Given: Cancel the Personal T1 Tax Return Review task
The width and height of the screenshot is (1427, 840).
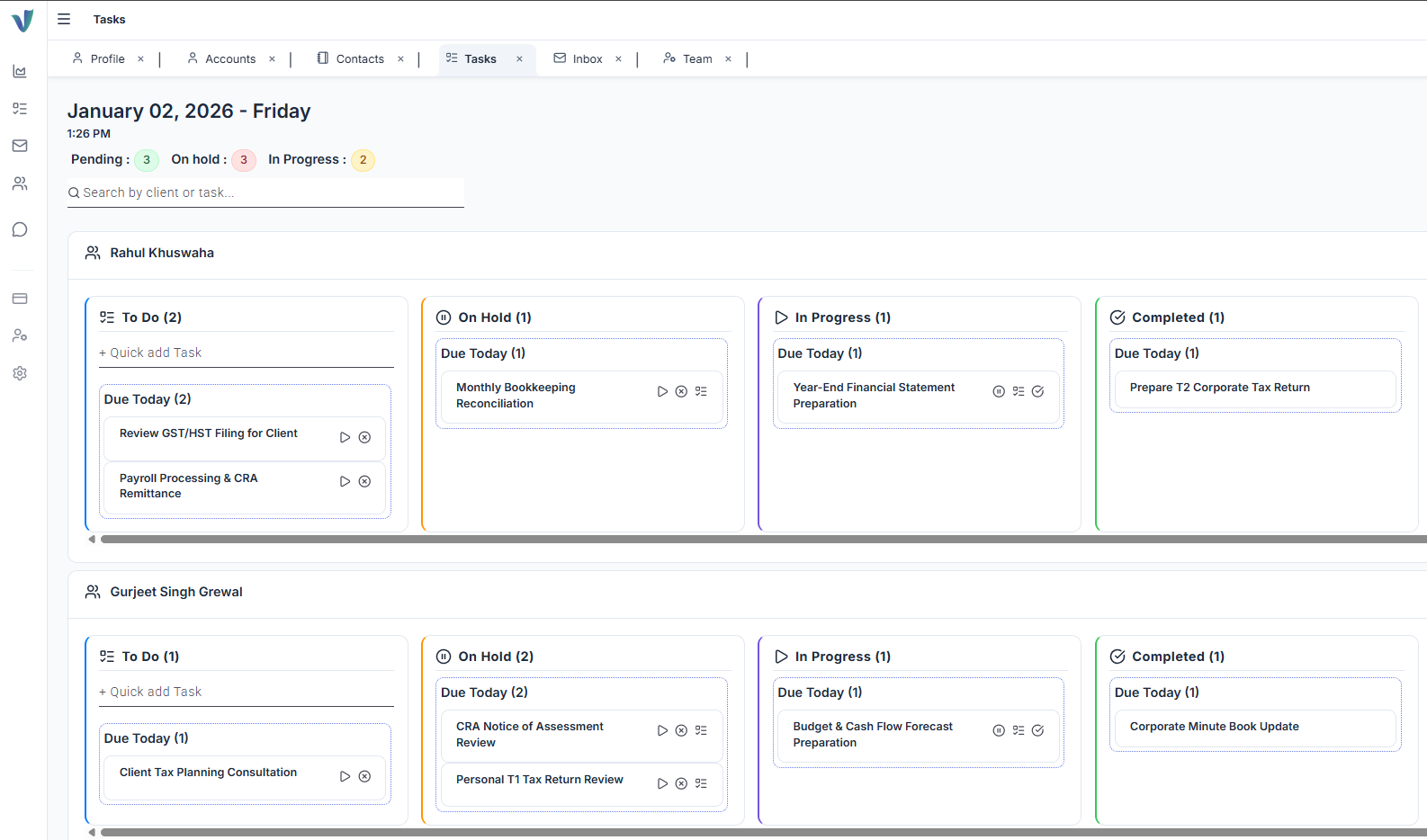Looking at the screenshot, I should point(681,783).
